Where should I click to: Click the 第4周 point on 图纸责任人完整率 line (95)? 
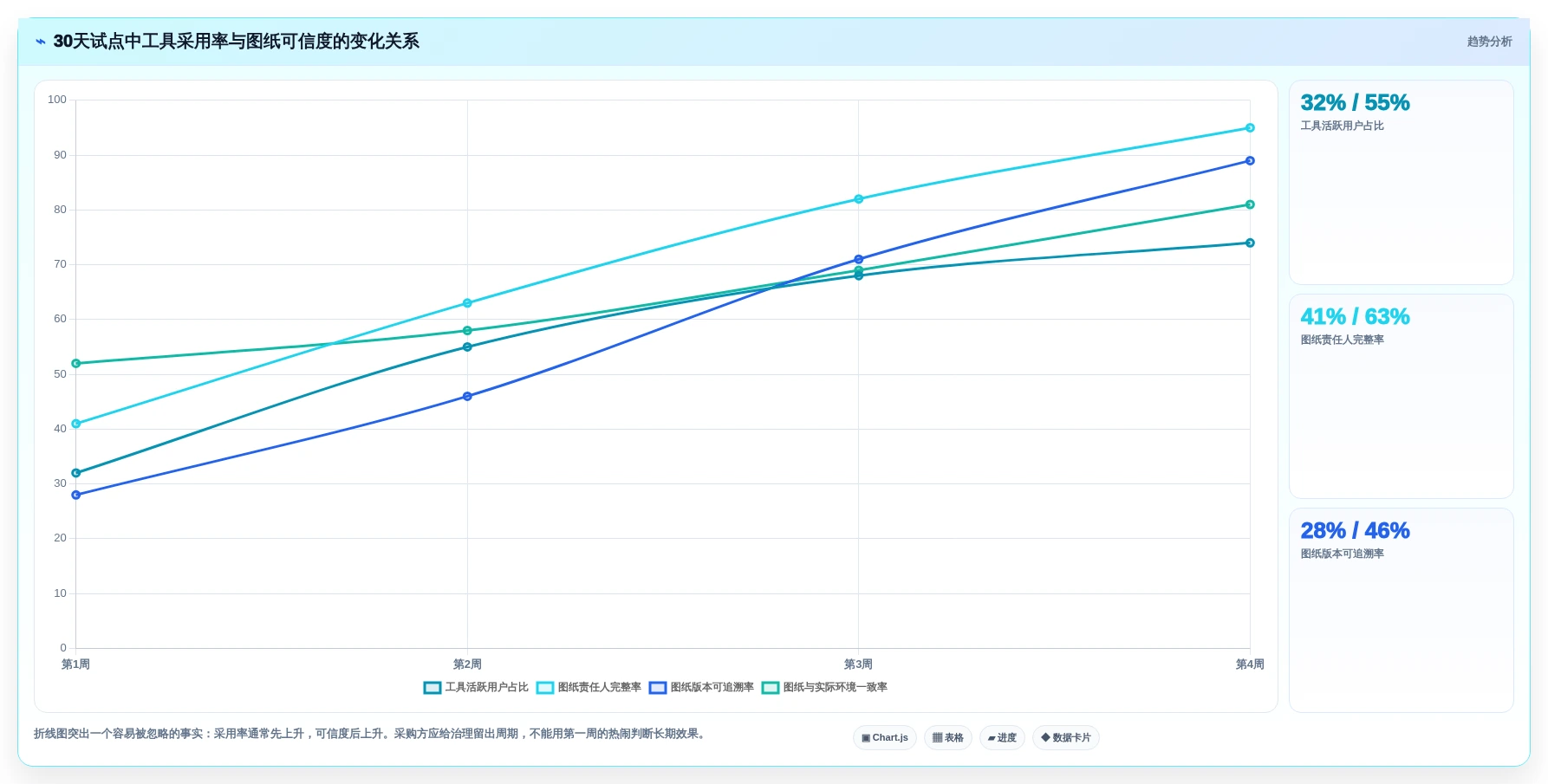pos(1250,128)
